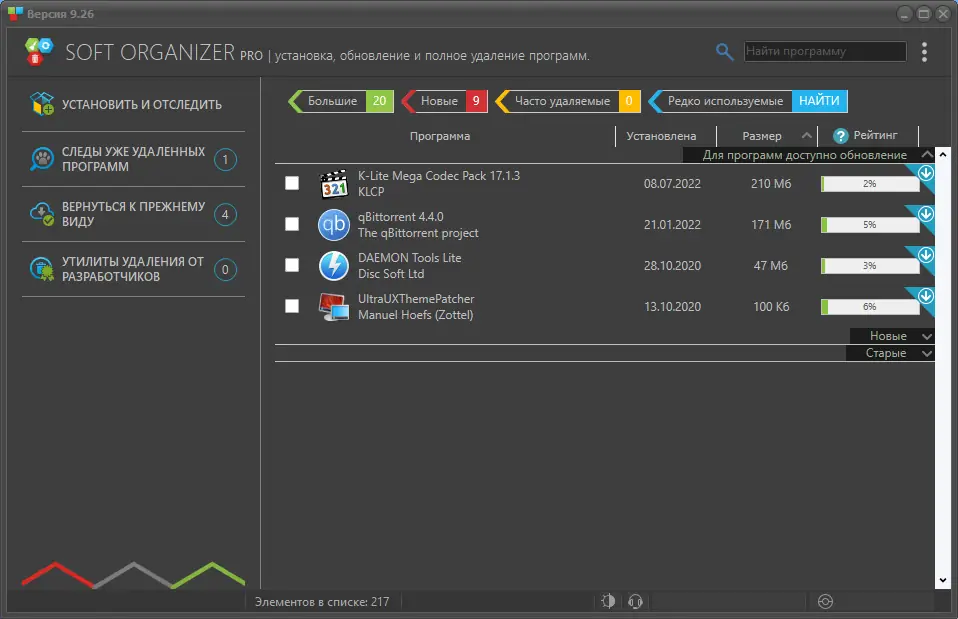Click the cloud restore icon in sidebar

(x=42, y=214)
